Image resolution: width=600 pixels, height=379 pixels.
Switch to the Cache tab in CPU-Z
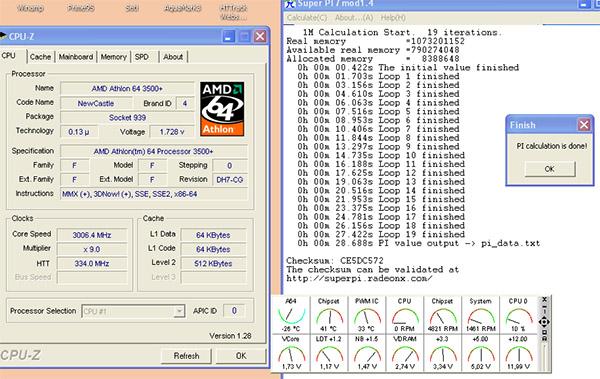pyautogui.click(x=40, y=57)
